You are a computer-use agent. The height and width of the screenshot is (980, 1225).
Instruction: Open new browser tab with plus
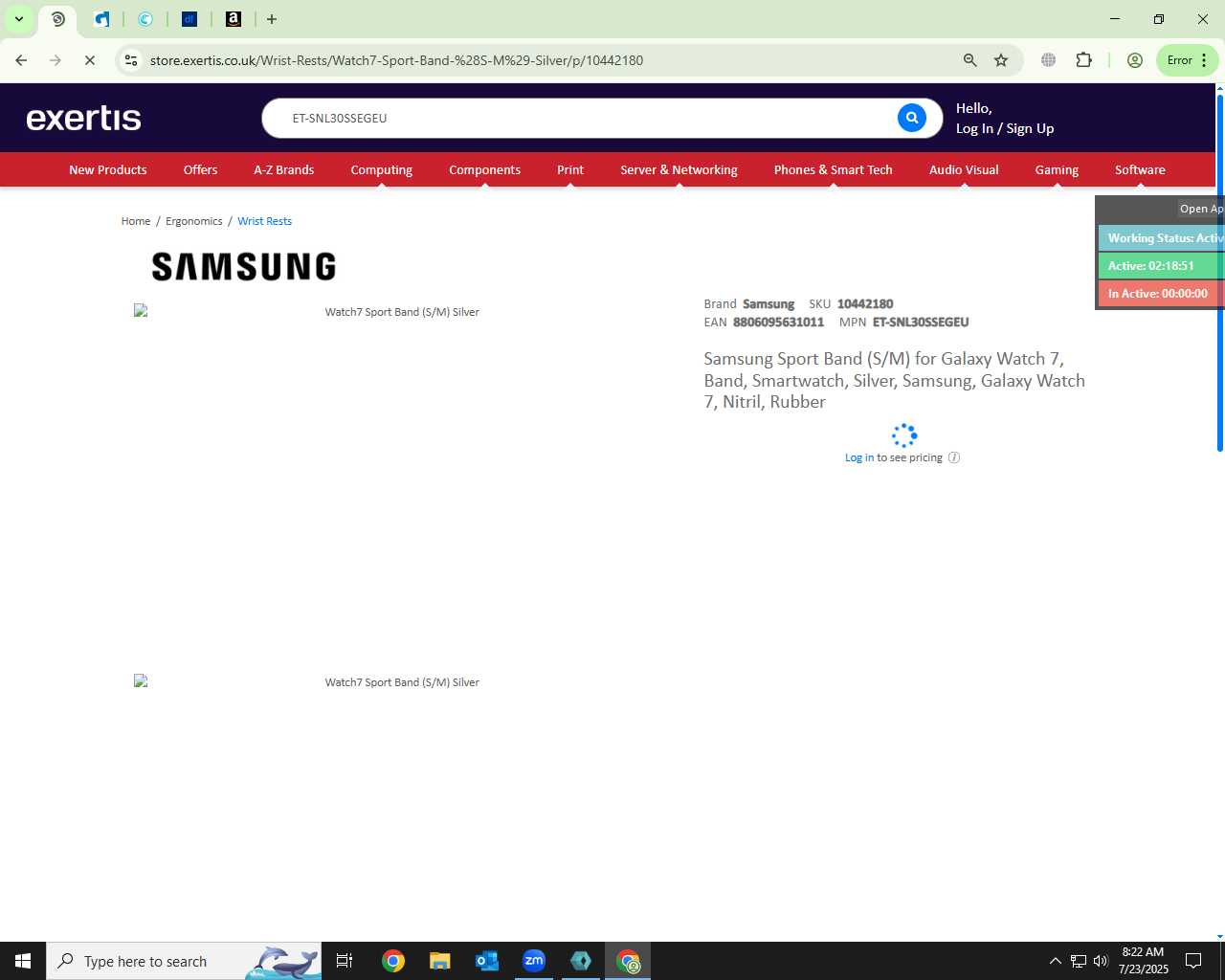click(x=272, y=19)
